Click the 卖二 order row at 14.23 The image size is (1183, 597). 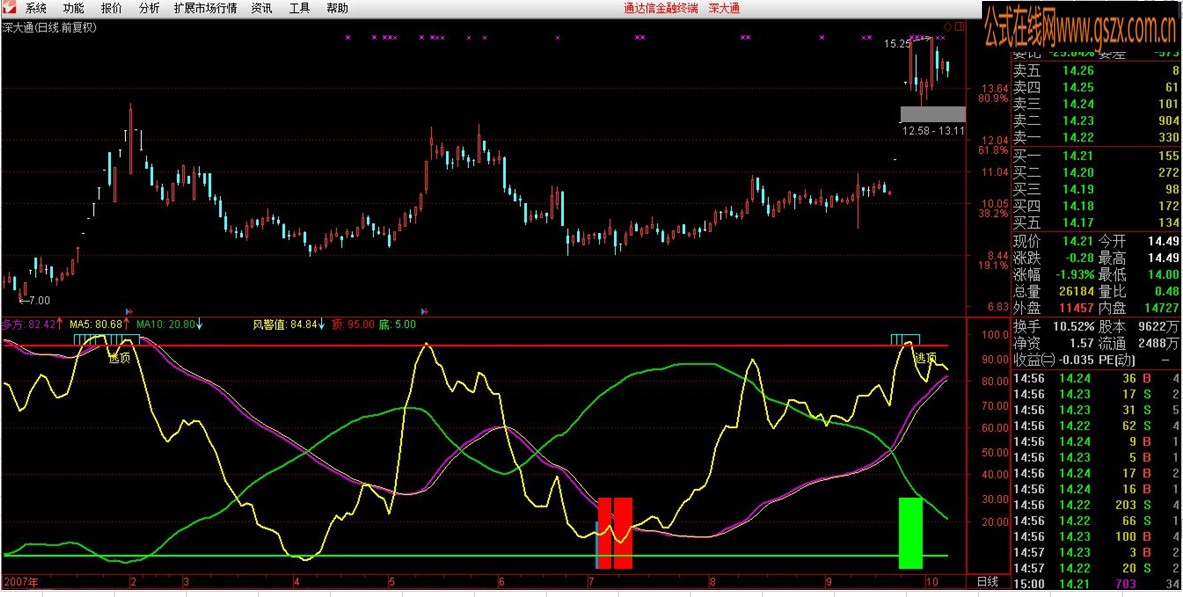tap(1095, 121)
